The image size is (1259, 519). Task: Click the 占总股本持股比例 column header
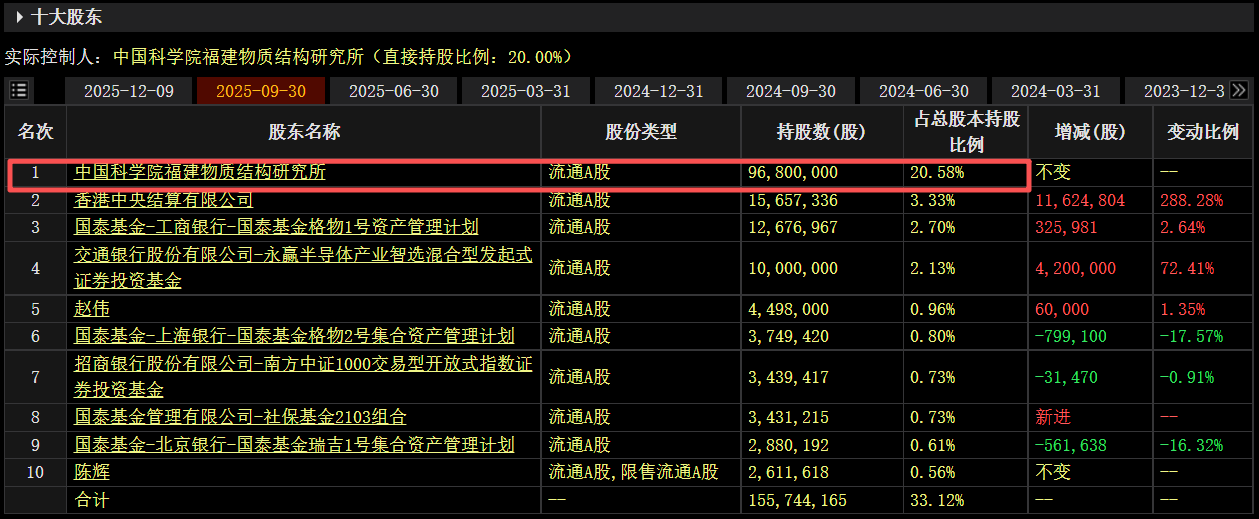[x=967, y=132]
